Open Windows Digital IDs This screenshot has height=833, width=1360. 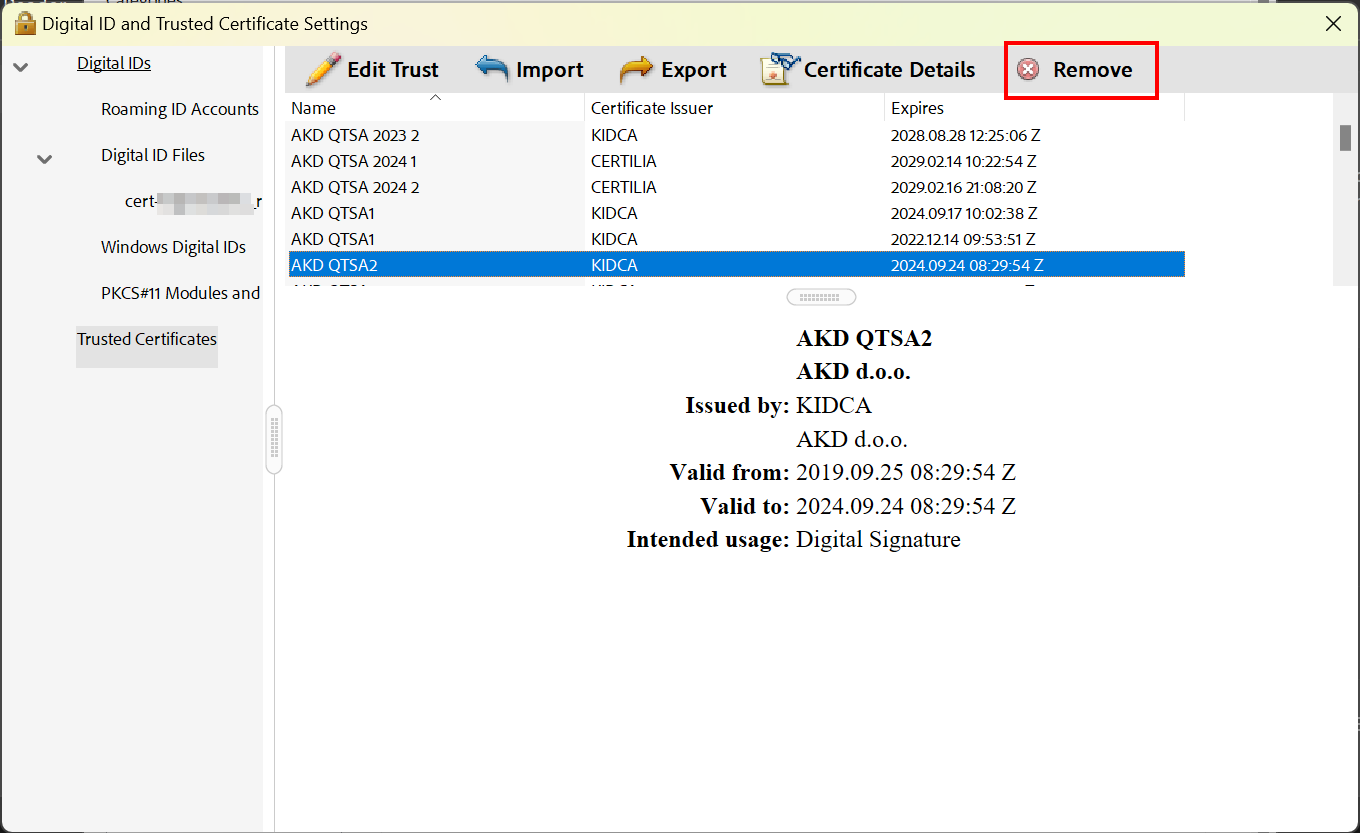click(173, 247)
